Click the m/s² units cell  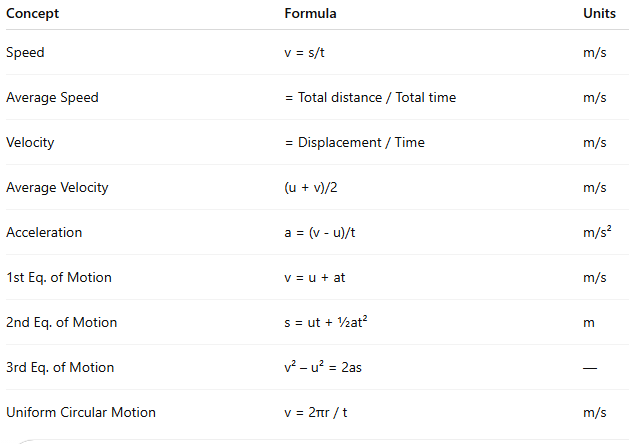click(596, 232)
